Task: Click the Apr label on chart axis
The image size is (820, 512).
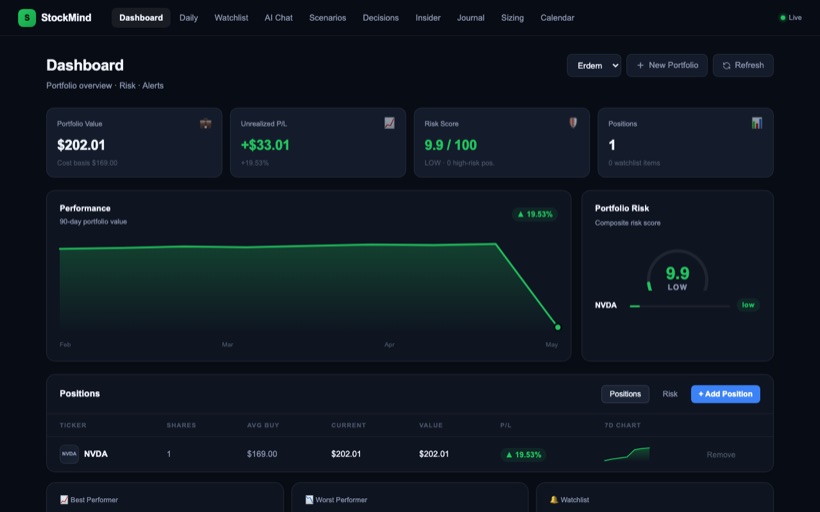Action: 390,345
